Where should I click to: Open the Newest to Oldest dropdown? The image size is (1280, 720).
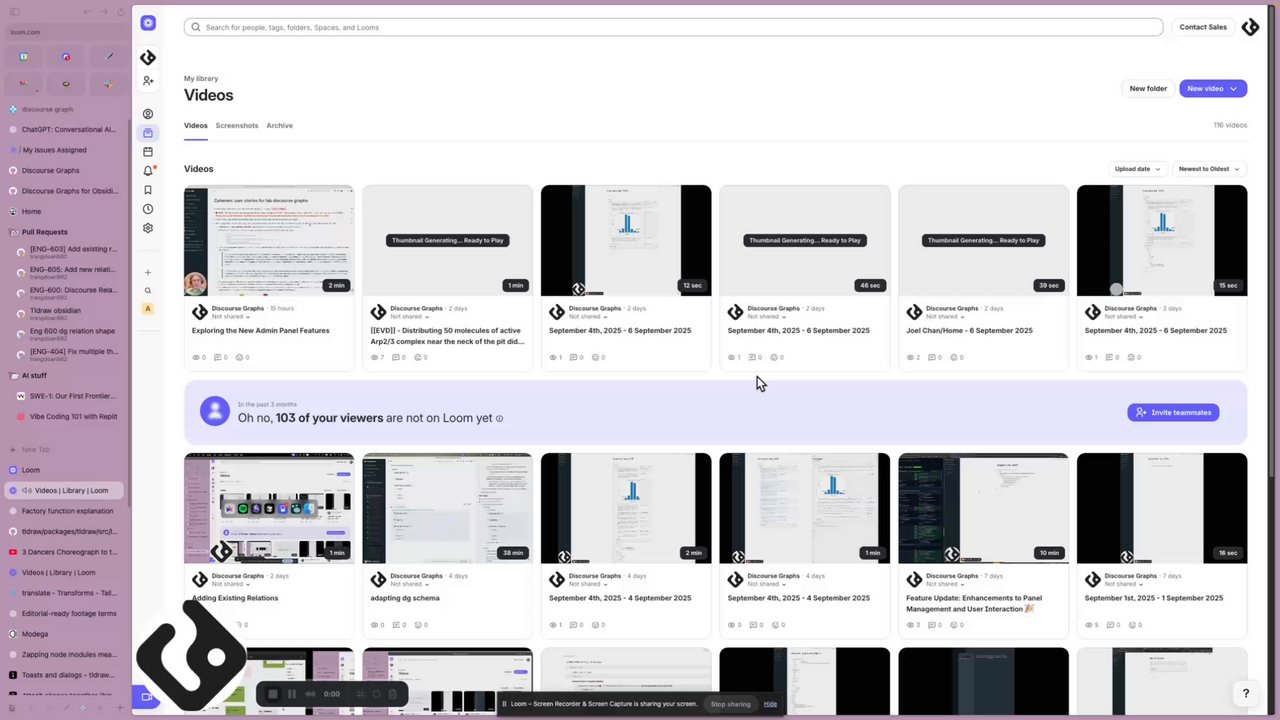click(x=1208, y=169)
